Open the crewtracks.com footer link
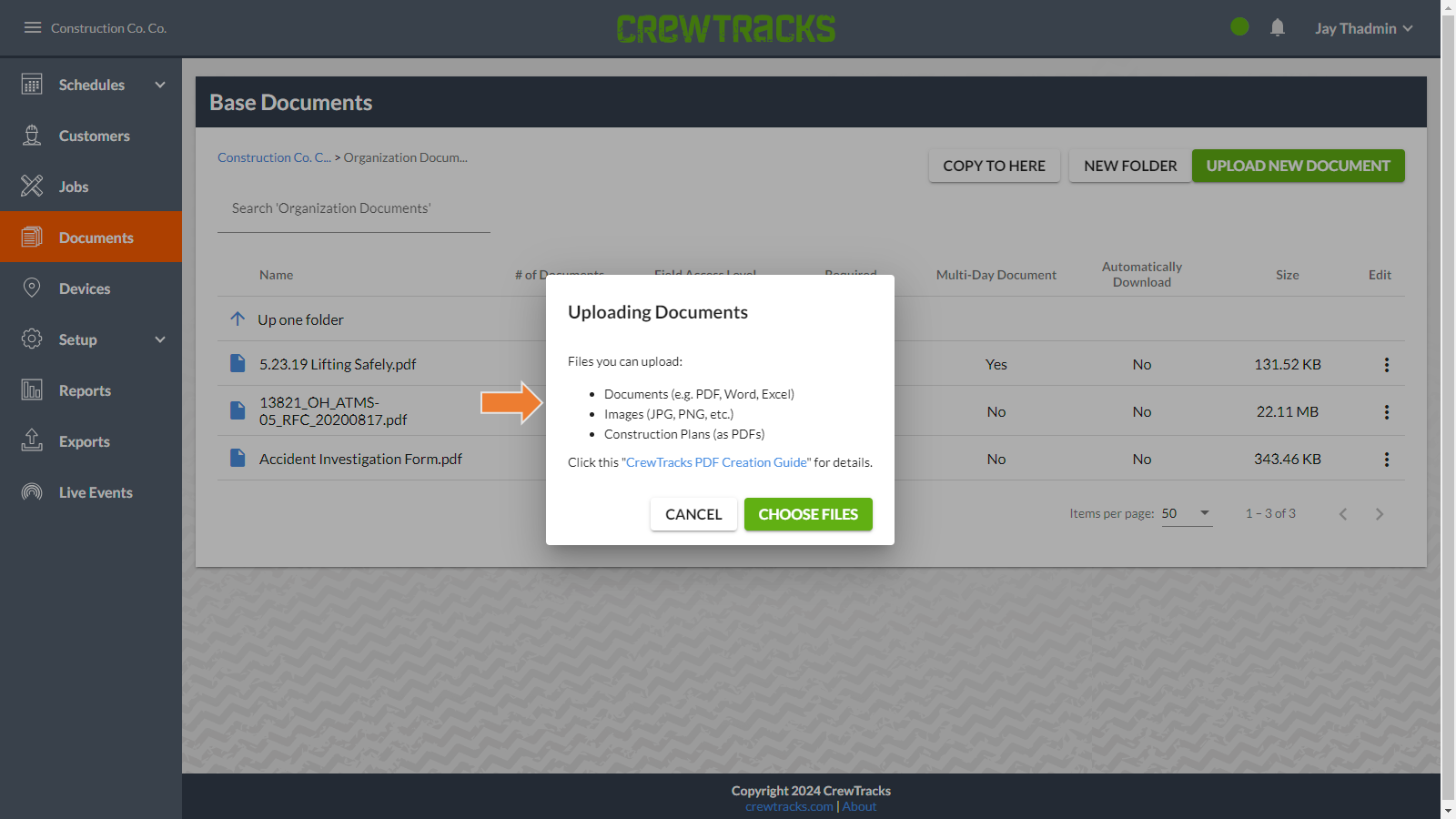The width and height of the screenshot is (1456, 819). pos(789,807)
